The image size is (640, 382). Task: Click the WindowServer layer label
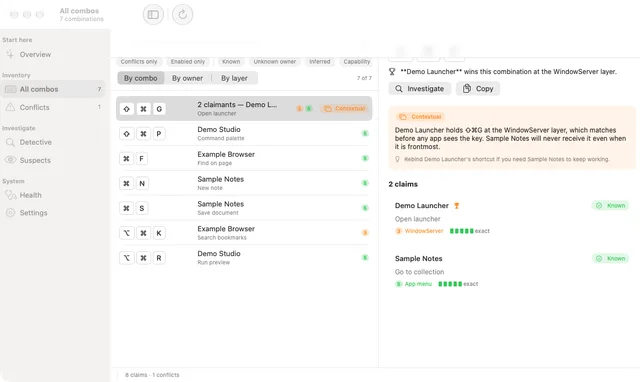424,231
